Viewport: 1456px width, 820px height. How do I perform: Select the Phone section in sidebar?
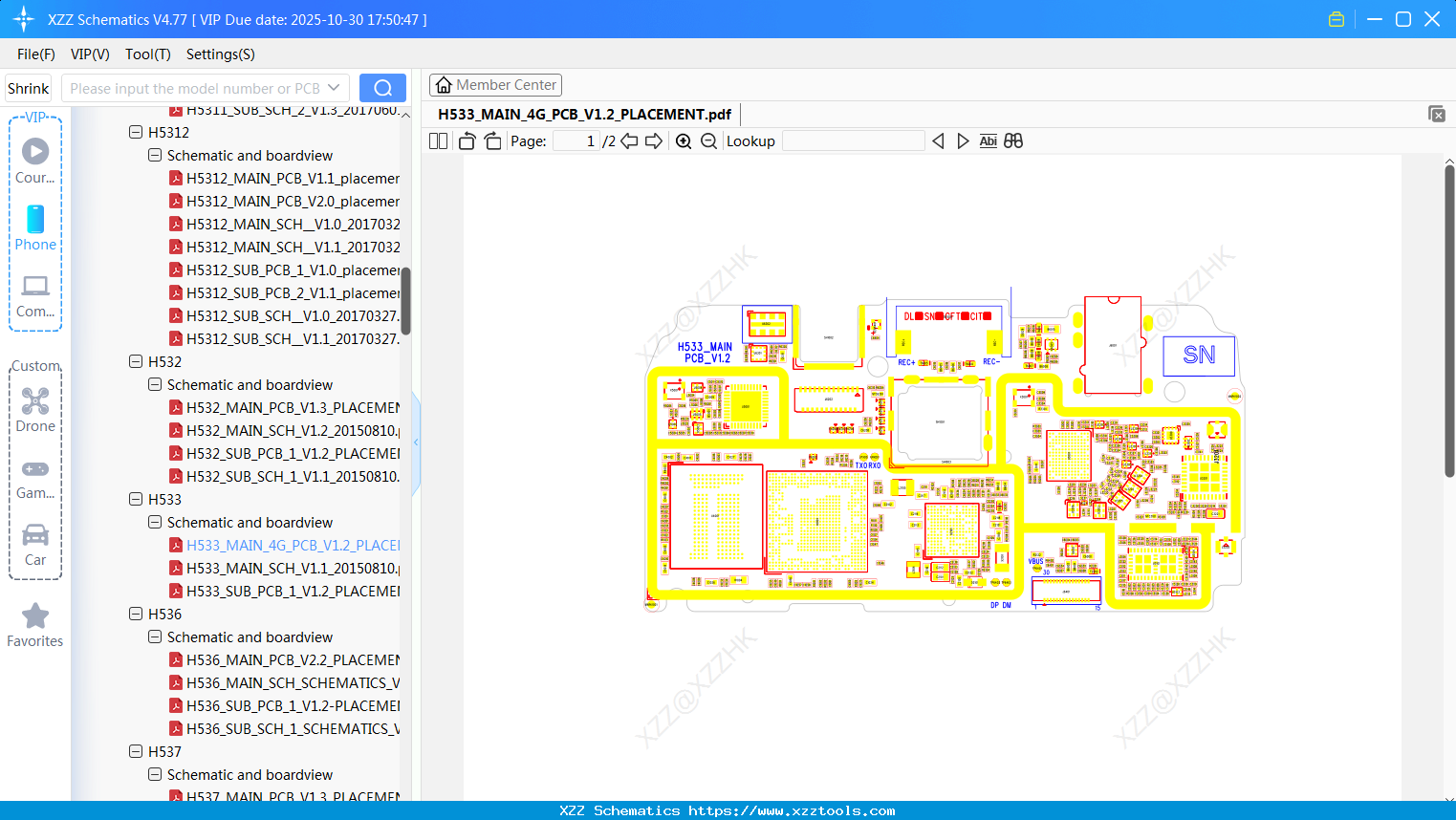point(34,229)
